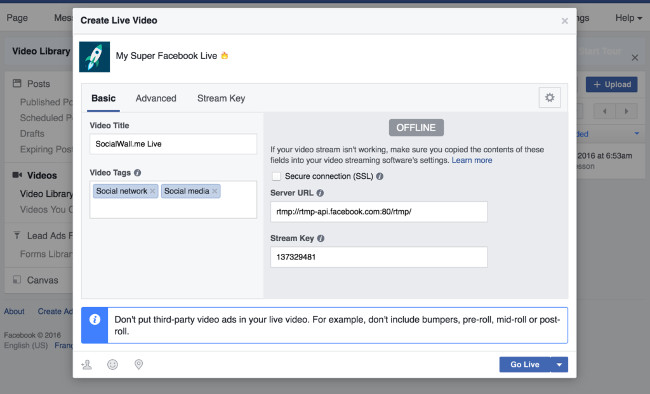The height and width of the screenshot is (394, 650).
Task: Expand the Go Live dropdown arrow
Action: pos(559,365)
